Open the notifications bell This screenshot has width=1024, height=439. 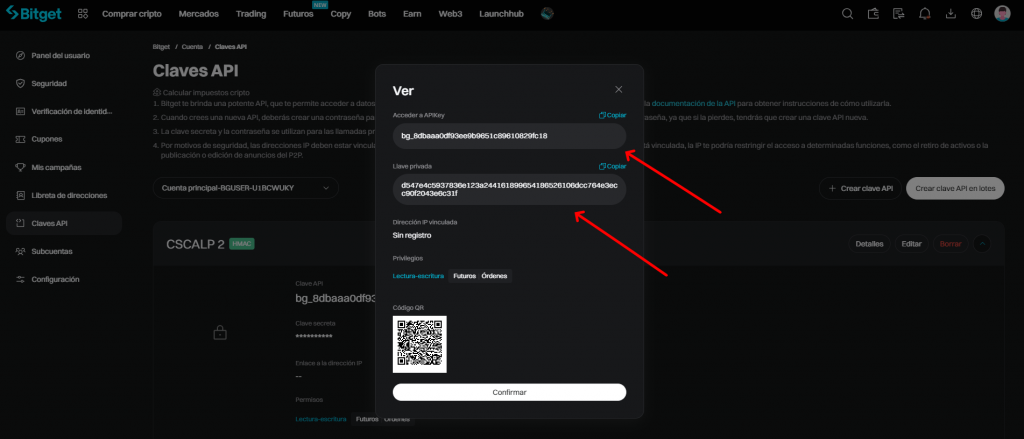coord(925,14)
